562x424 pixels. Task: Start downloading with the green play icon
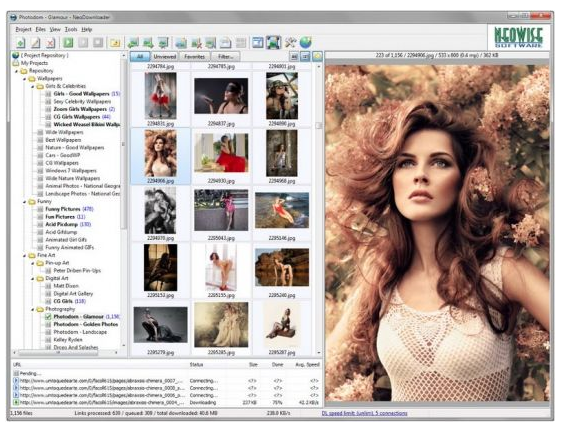pos(68,43)
